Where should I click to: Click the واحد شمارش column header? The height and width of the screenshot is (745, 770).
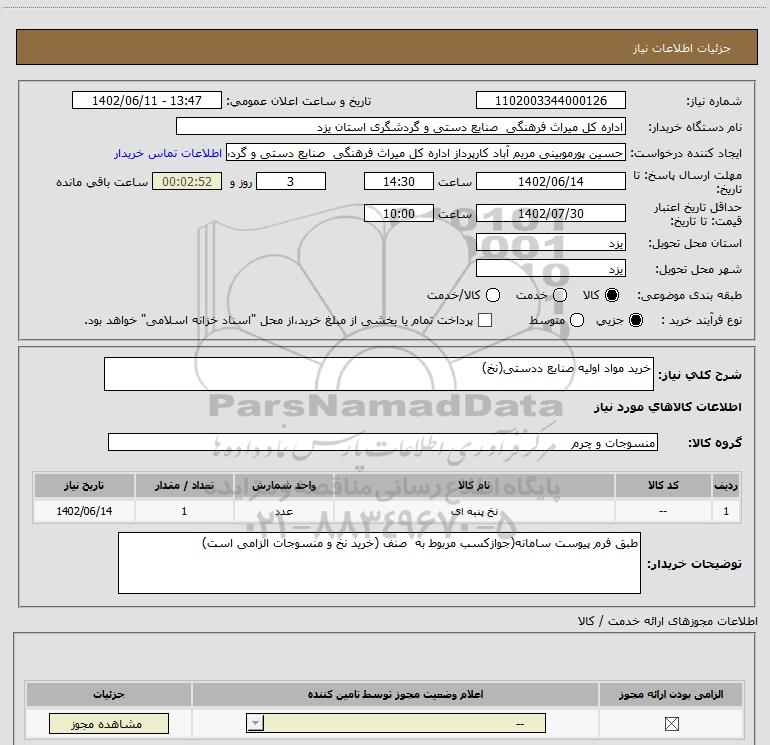[x=284, y=485]
